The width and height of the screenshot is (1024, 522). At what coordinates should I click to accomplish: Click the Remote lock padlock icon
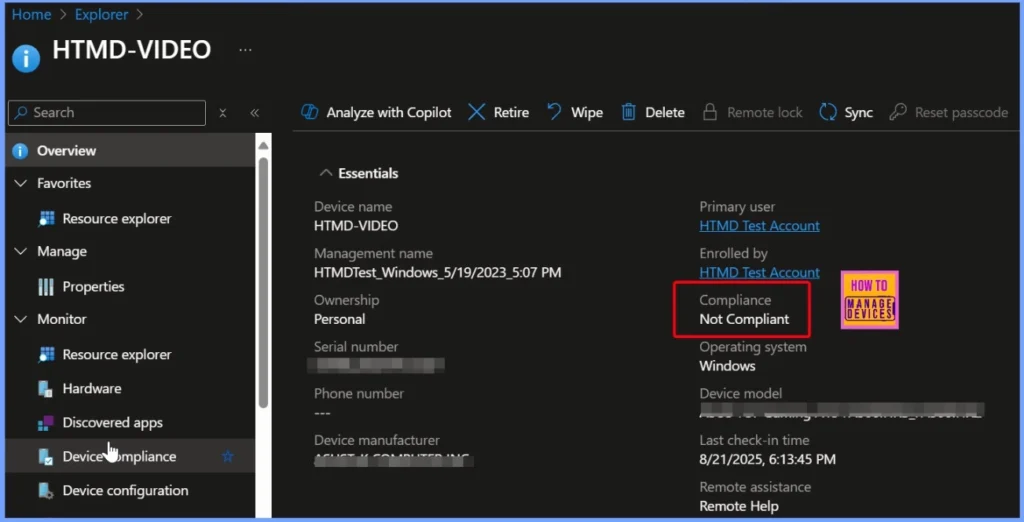[x=710, y=112]
